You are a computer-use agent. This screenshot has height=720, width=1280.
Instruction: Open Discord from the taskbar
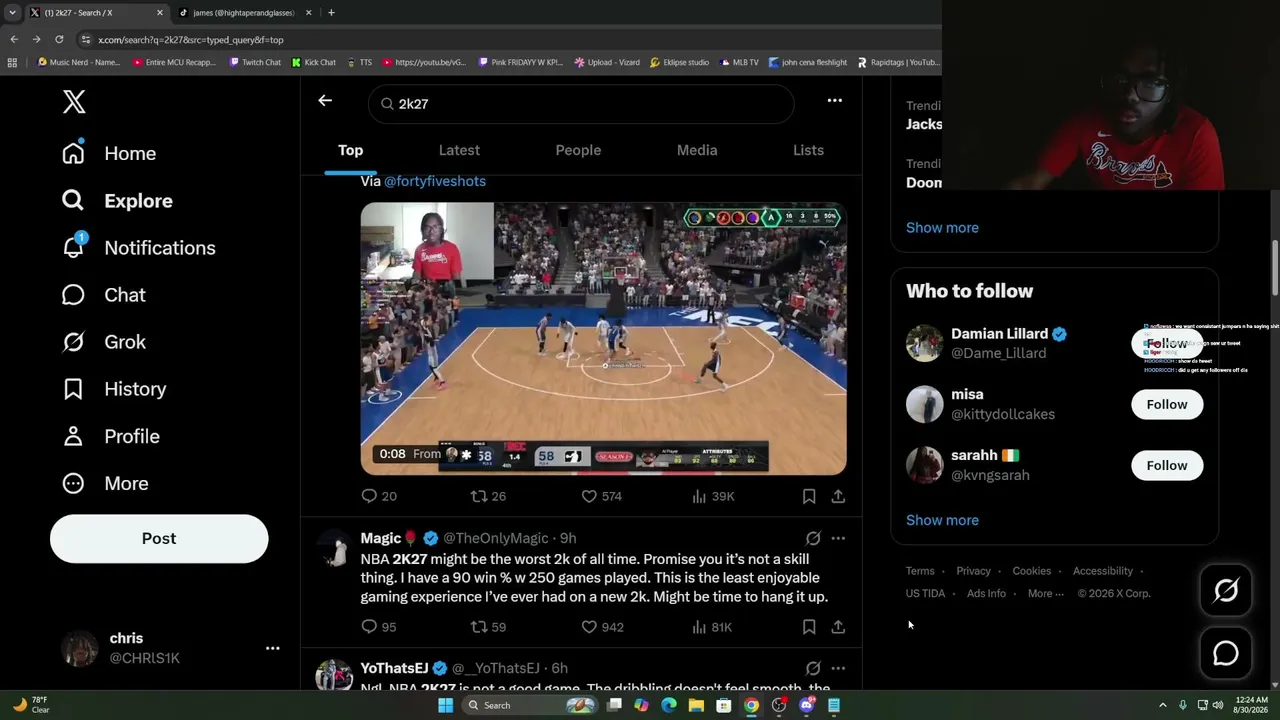(806, 705)
